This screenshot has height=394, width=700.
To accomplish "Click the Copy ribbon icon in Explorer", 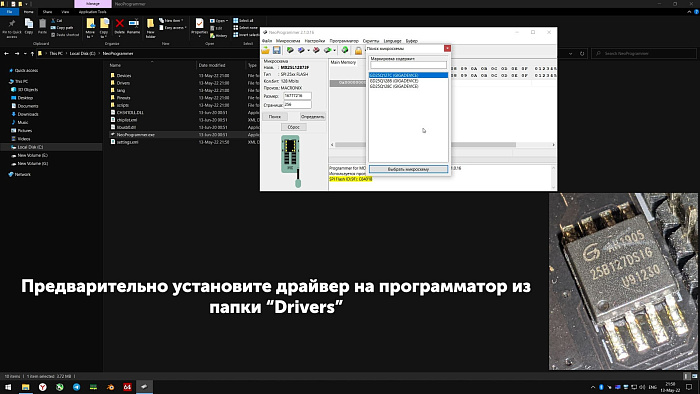I will [29, 26].
